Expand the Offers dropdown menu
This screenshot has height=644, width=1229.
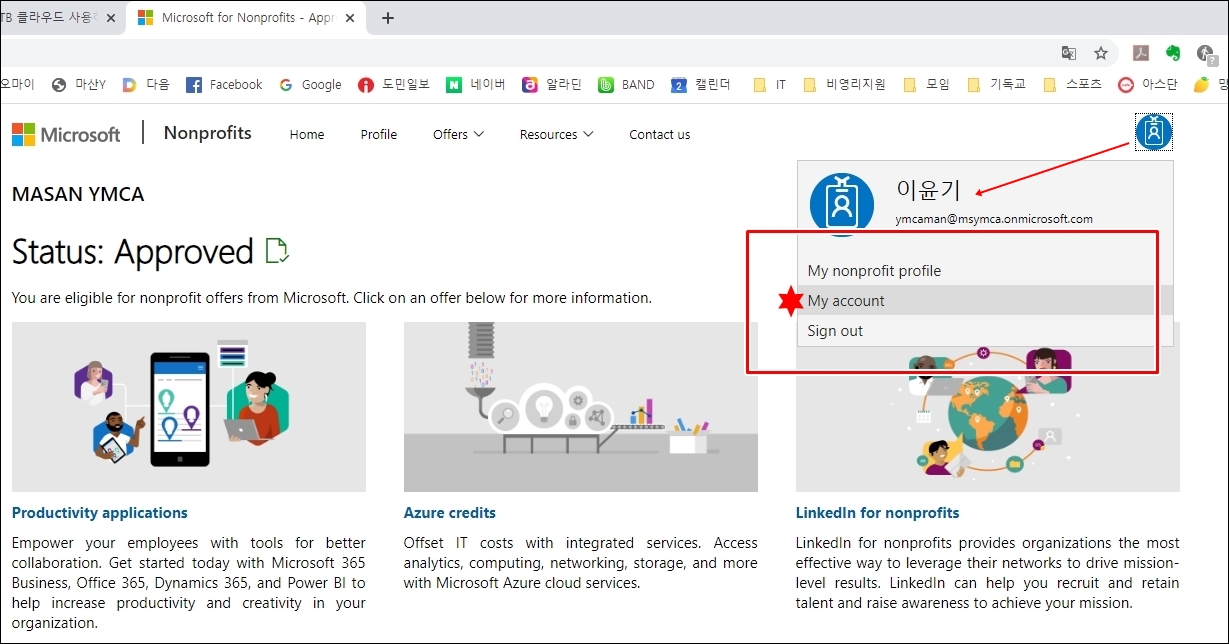(x=459, y=134)
